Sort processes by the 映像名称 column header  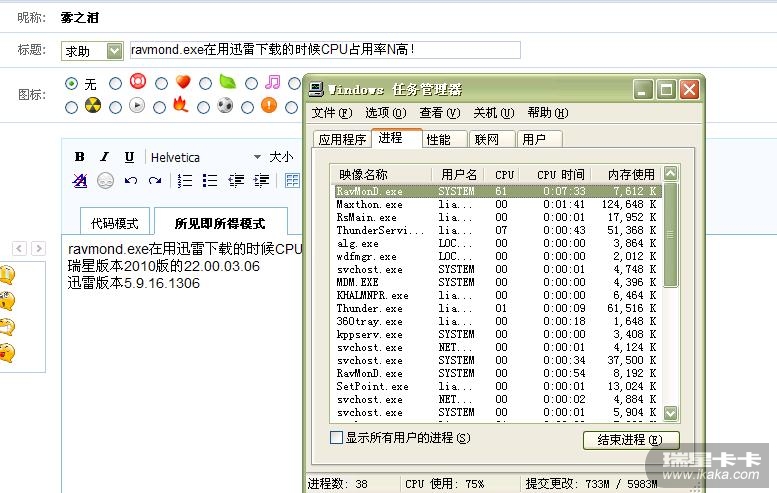click(x=381, y=174)
